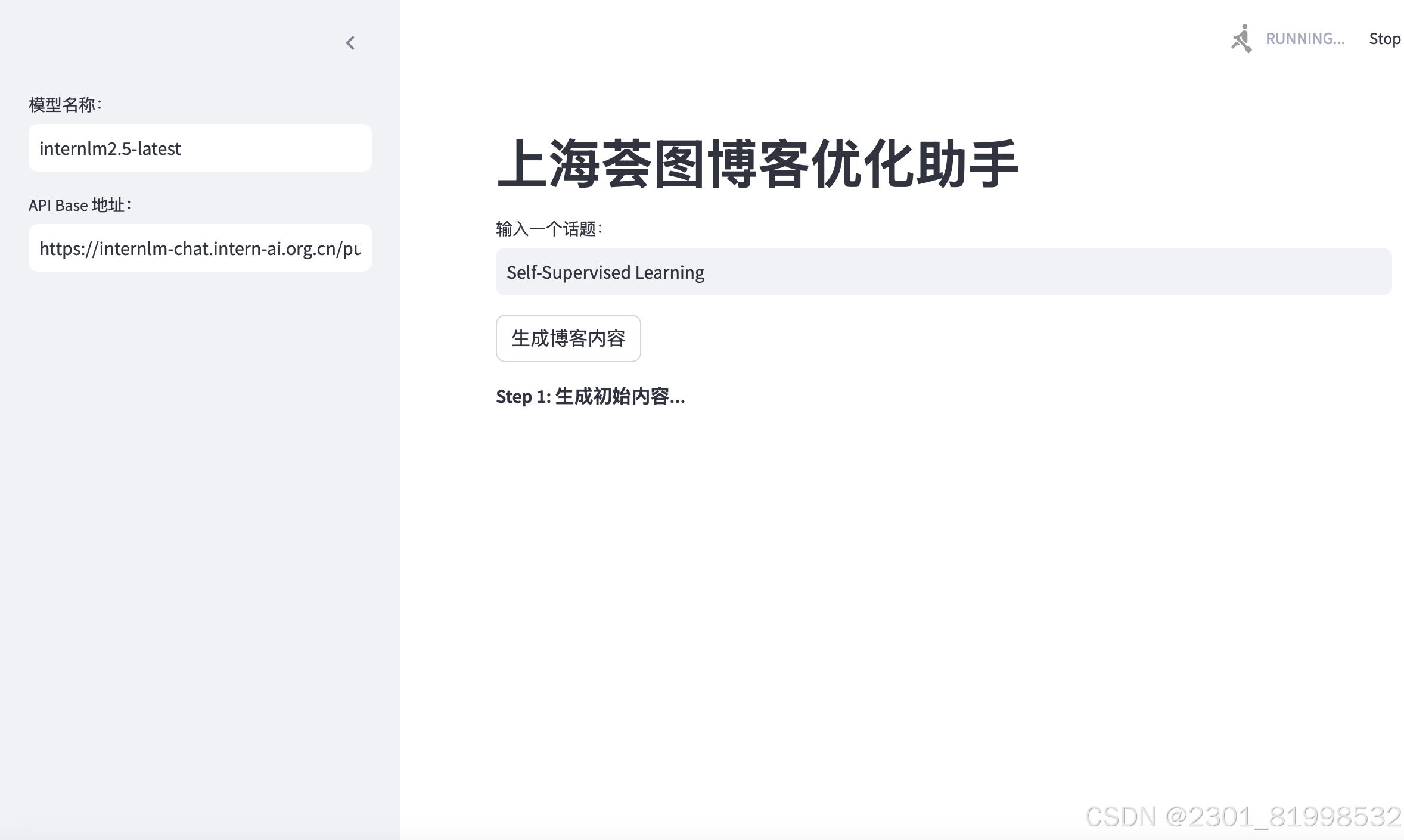This screenshot has height=840, width=1404.
Task: Click the running man status icon
Action: [1242, 39]
